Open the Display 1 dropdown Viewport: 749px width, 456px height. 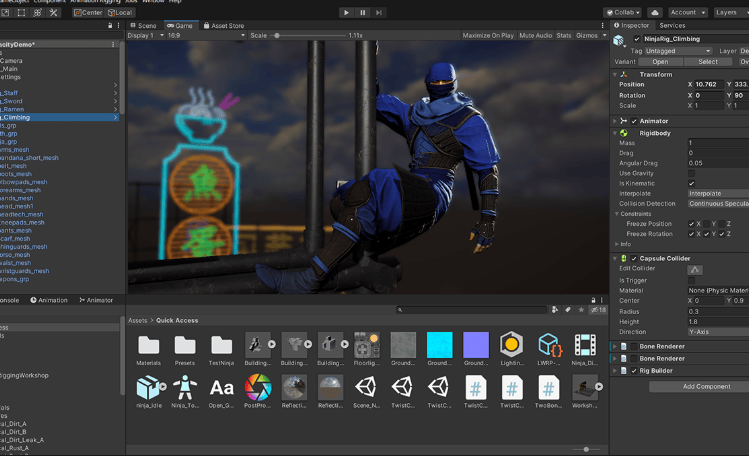point(146,35)
